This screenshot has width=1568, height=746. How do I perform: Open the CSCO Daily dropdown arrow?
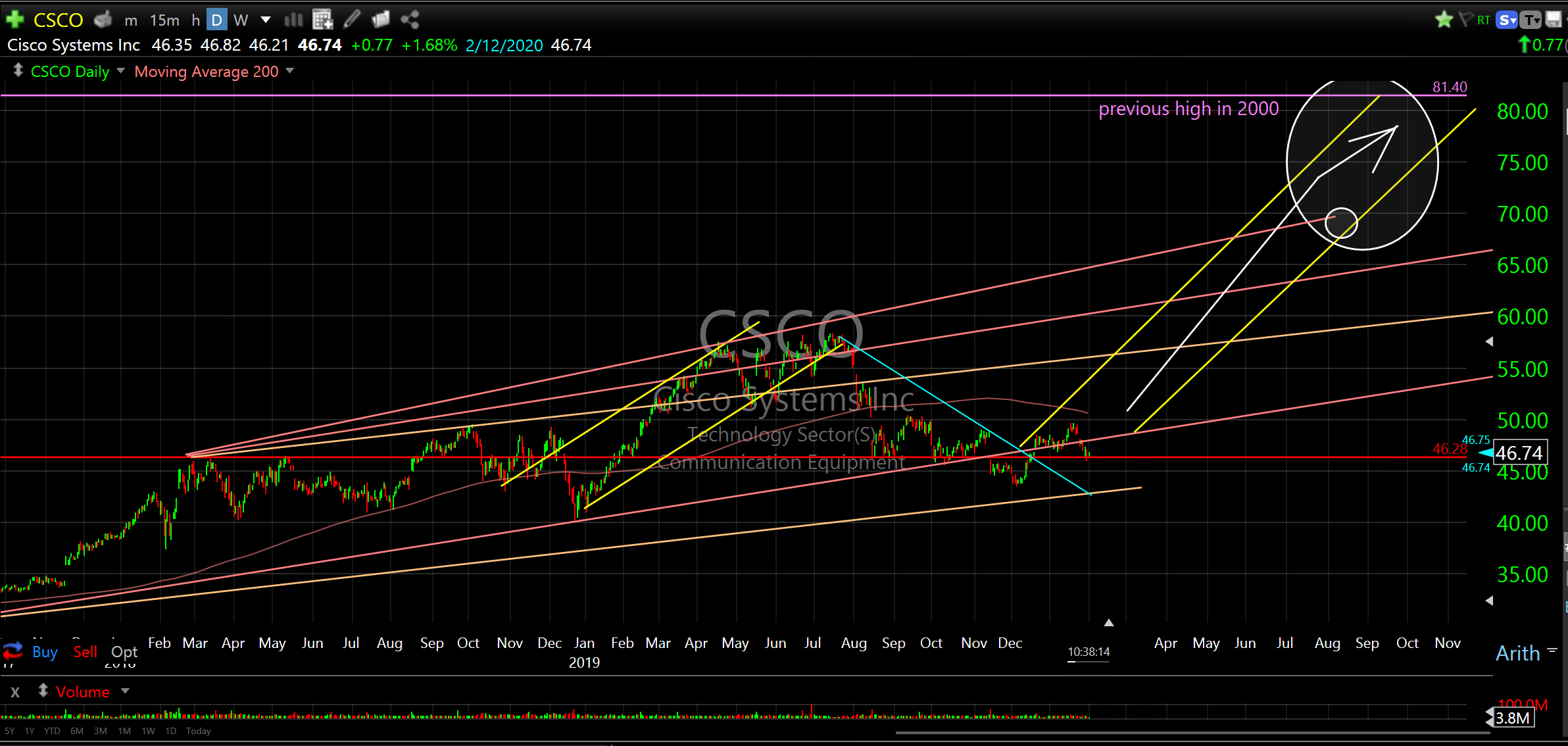(120, 70)
